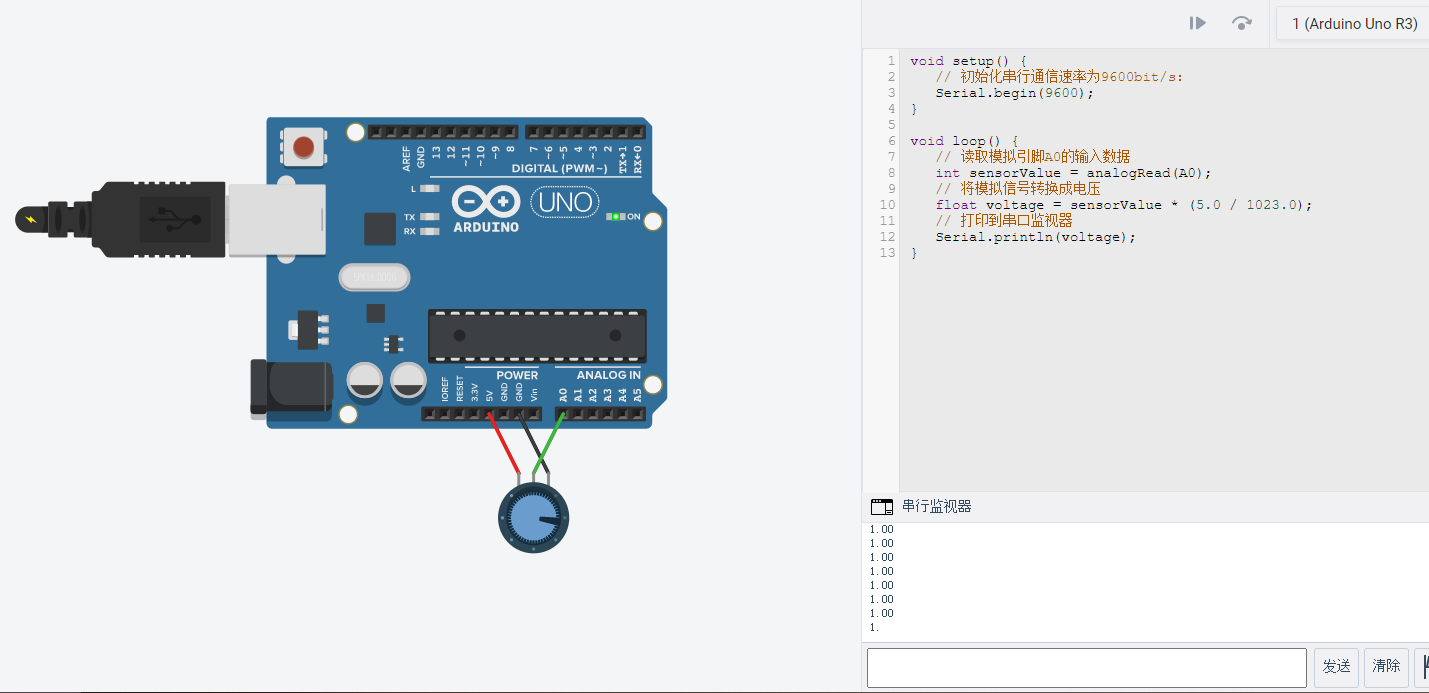
Task: Click the '// 将模拟信号转换成电压' comment line
Action: pyautogui.click(x=1018, y=189)
